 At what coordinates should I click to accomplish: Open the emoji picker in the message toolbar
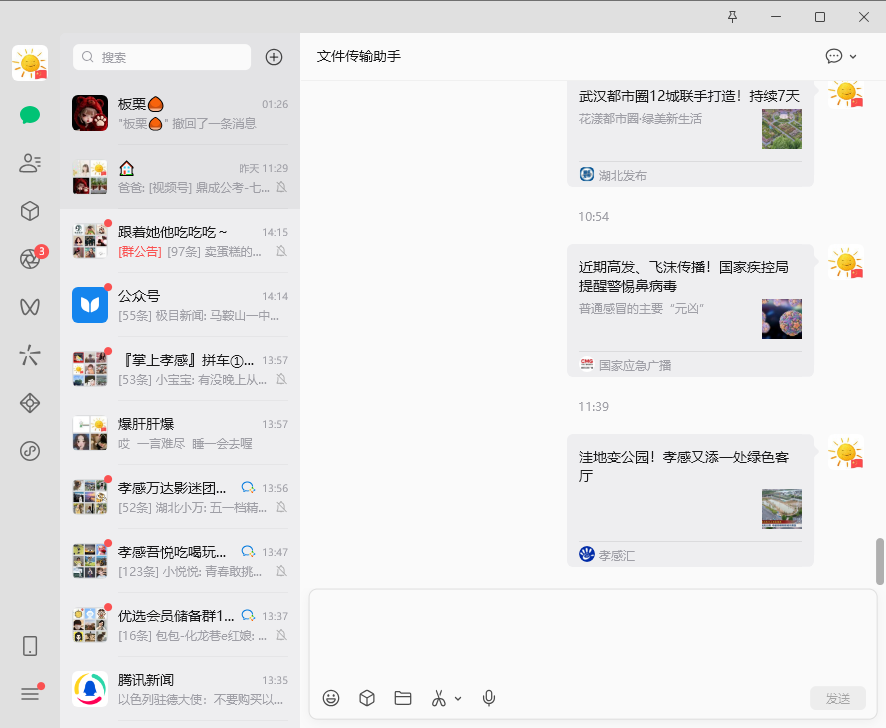tap(331, 698)
